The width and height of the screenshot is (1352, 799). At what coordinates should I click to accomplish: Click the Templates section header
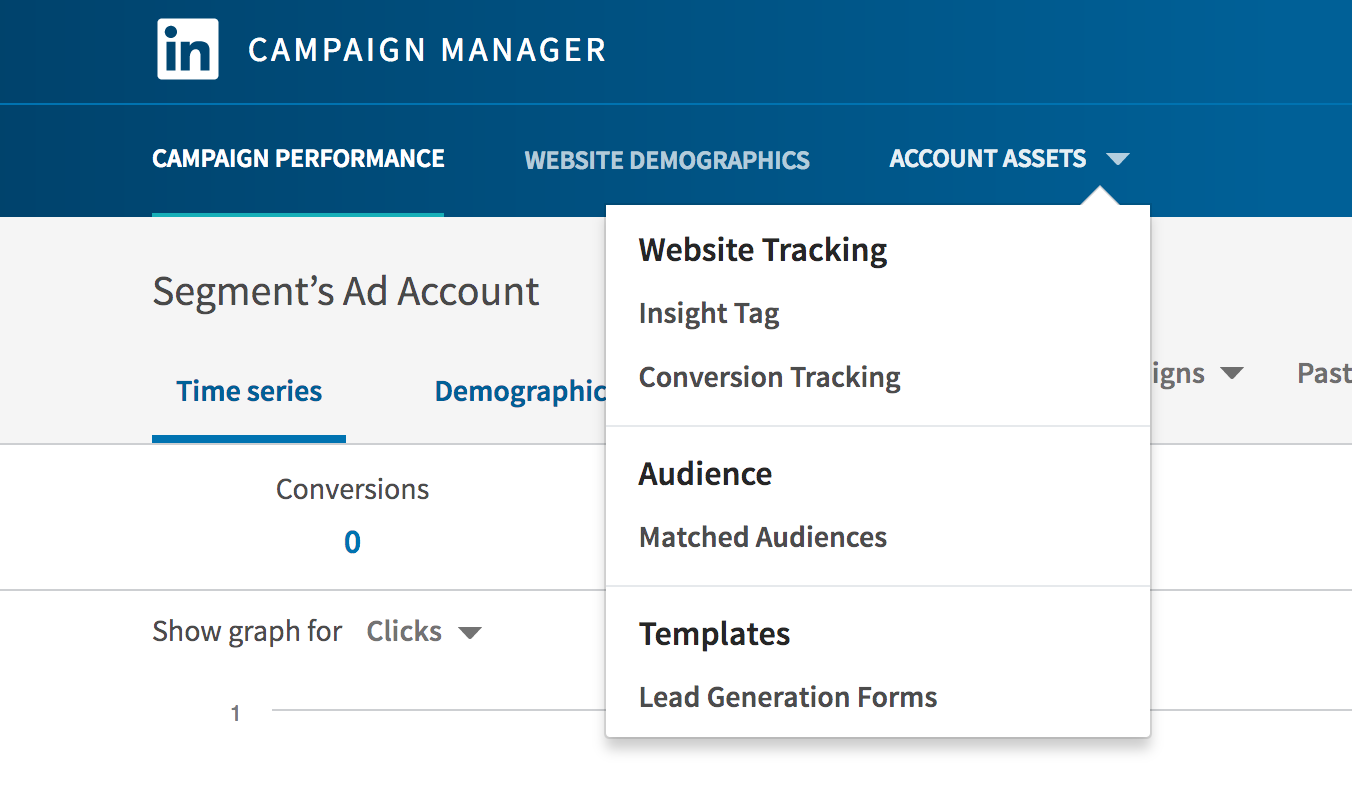coord(714,633)
